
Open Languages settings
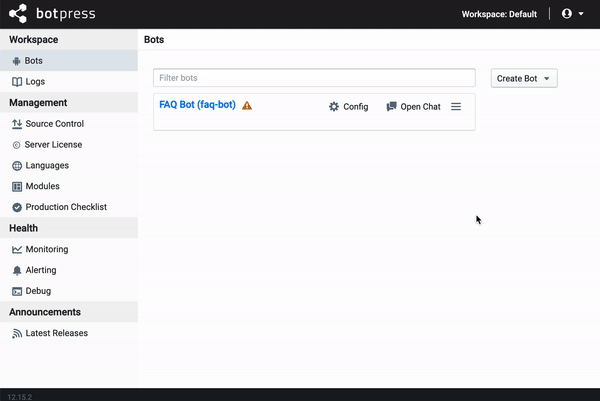[69, 165]
